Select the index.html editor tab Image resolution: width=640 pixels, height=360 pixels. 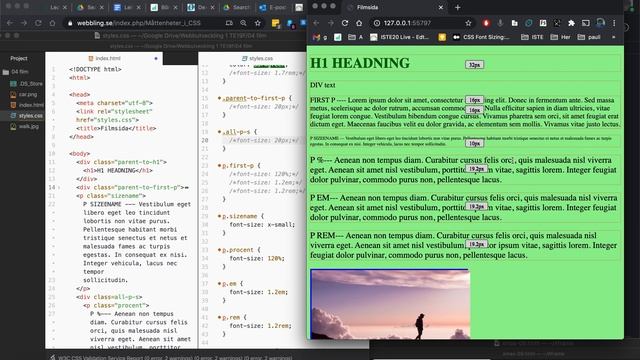pyautogui.click(x=104, y=58)
